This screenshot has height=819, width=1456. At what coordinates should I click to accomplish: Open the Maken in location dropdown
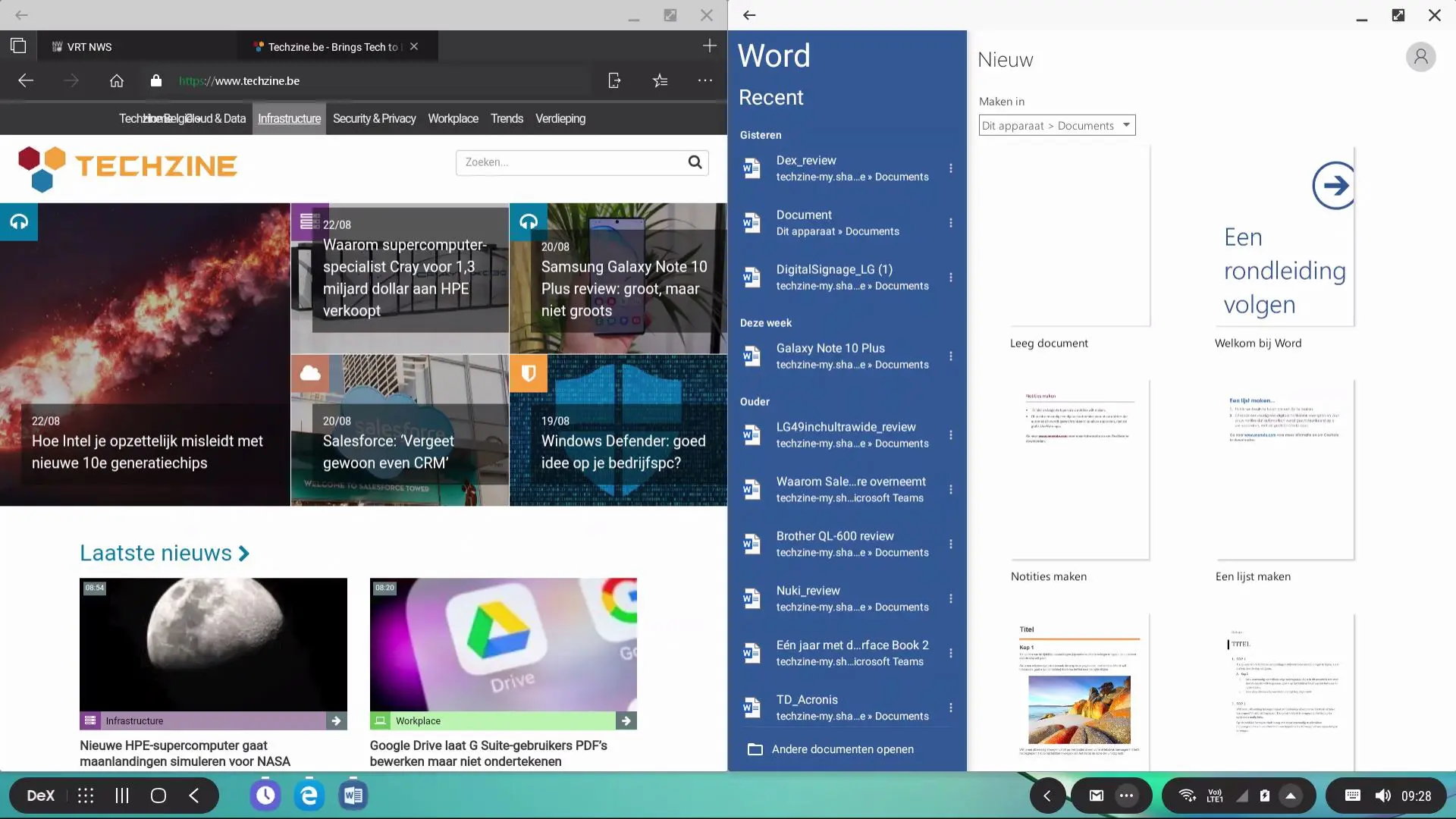tap(1057, 126)
